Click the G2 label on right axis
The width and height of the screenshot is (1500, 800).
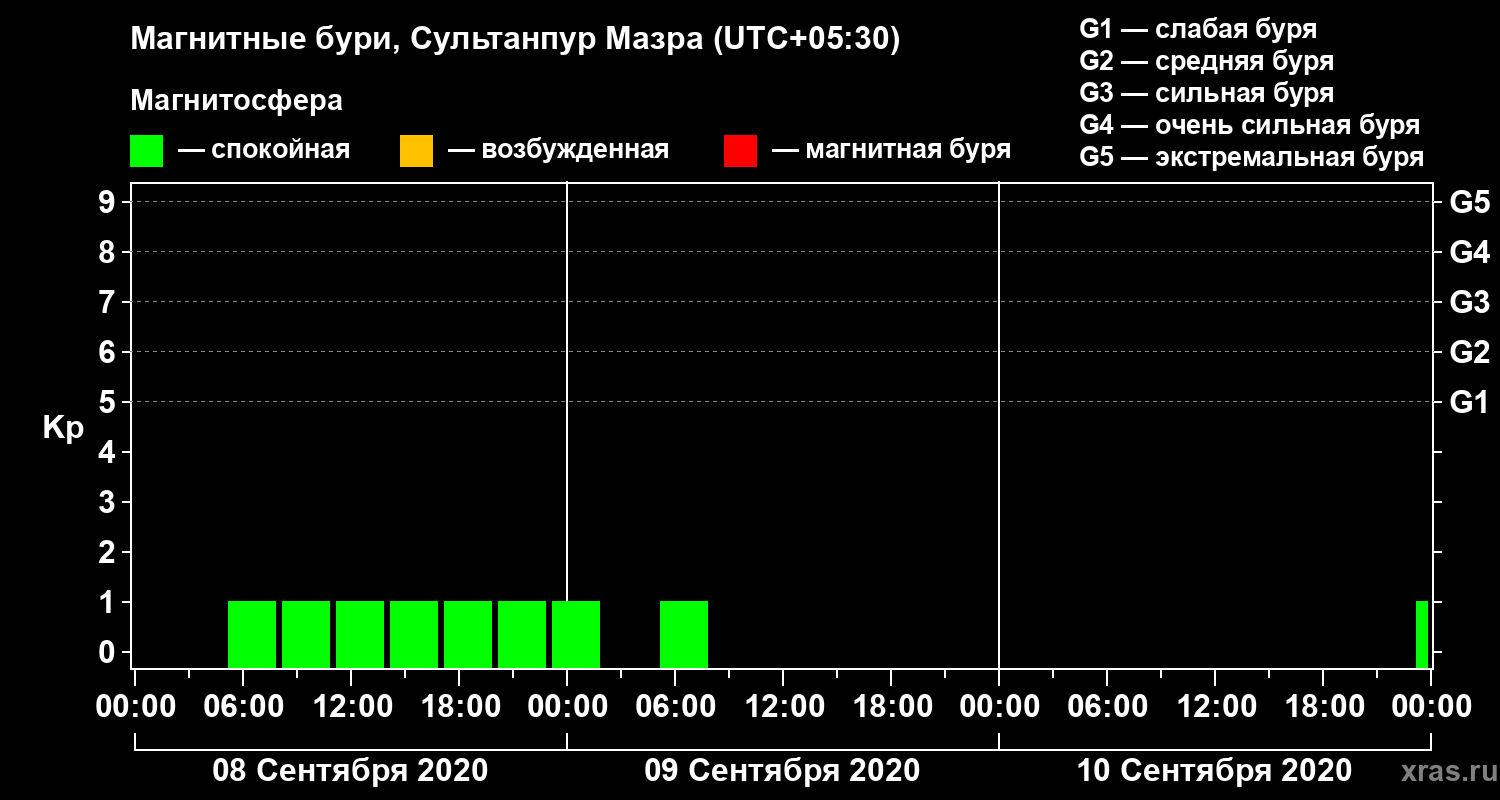[1469, 353]
